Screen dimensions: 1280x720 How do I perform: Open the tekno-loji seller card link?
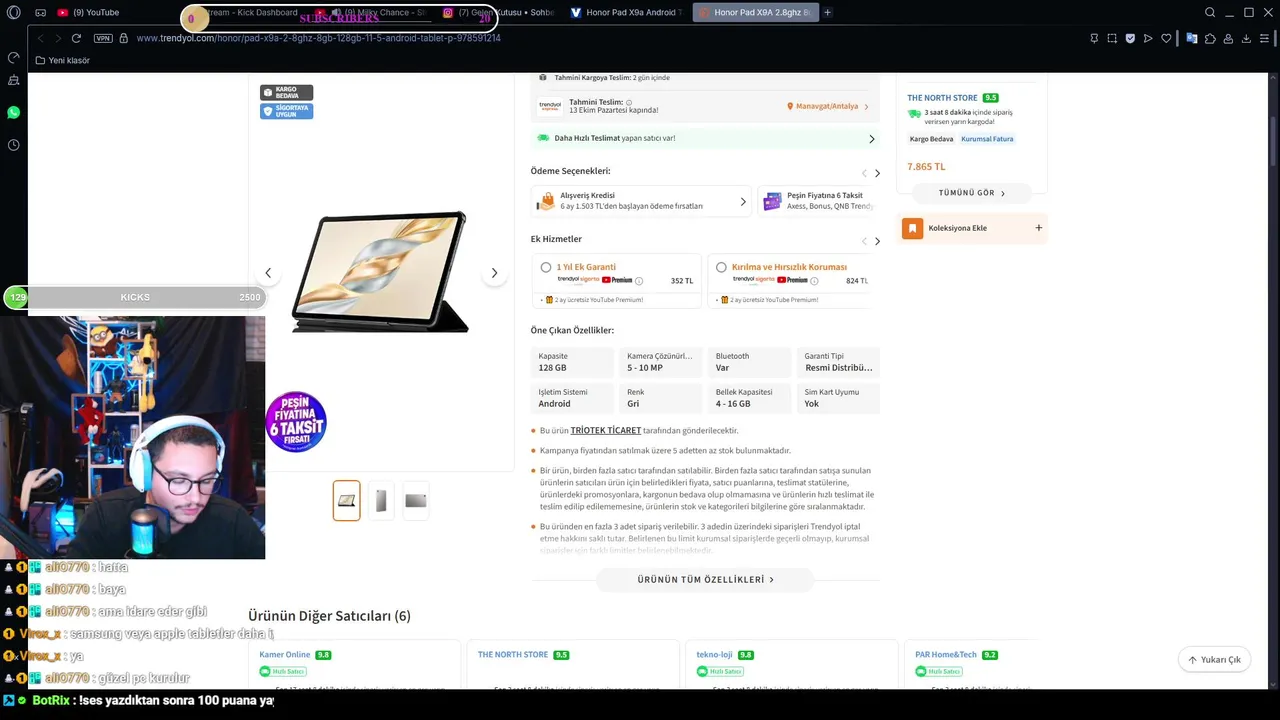pyautogui.click(x=715, y=655)
